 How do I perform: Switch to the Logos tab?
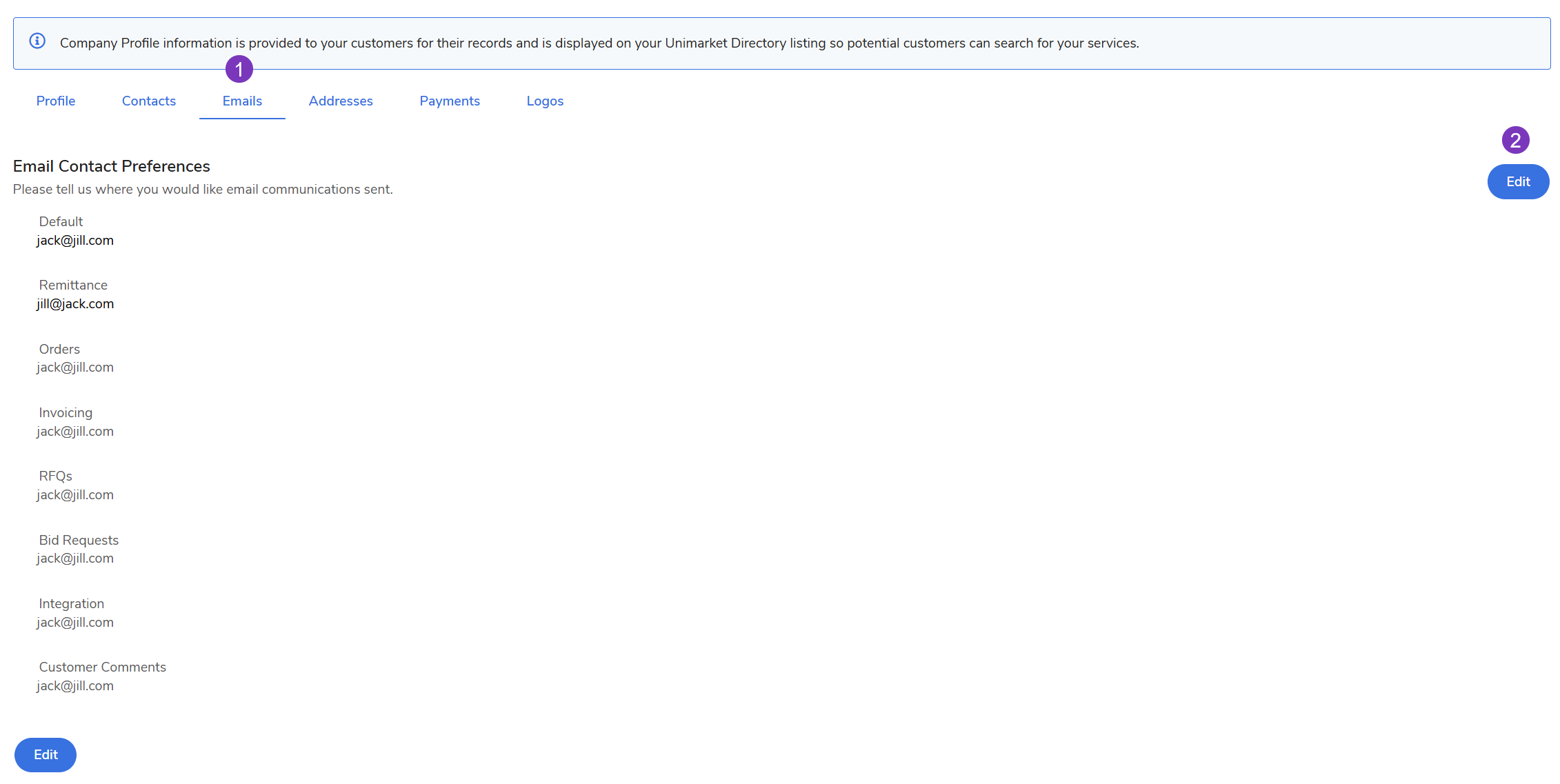545,101
